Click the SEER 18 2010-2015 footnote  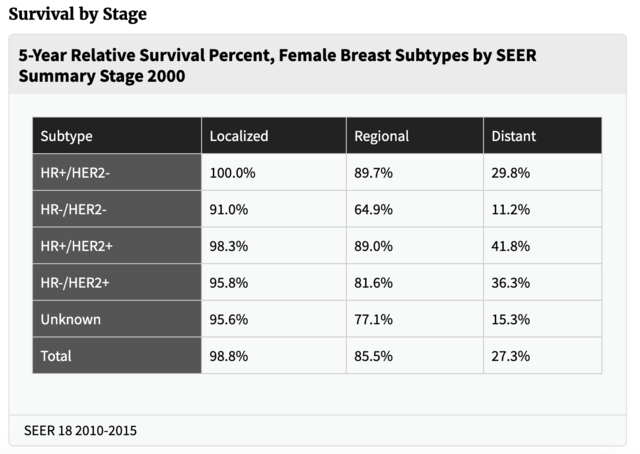(80, 430)
